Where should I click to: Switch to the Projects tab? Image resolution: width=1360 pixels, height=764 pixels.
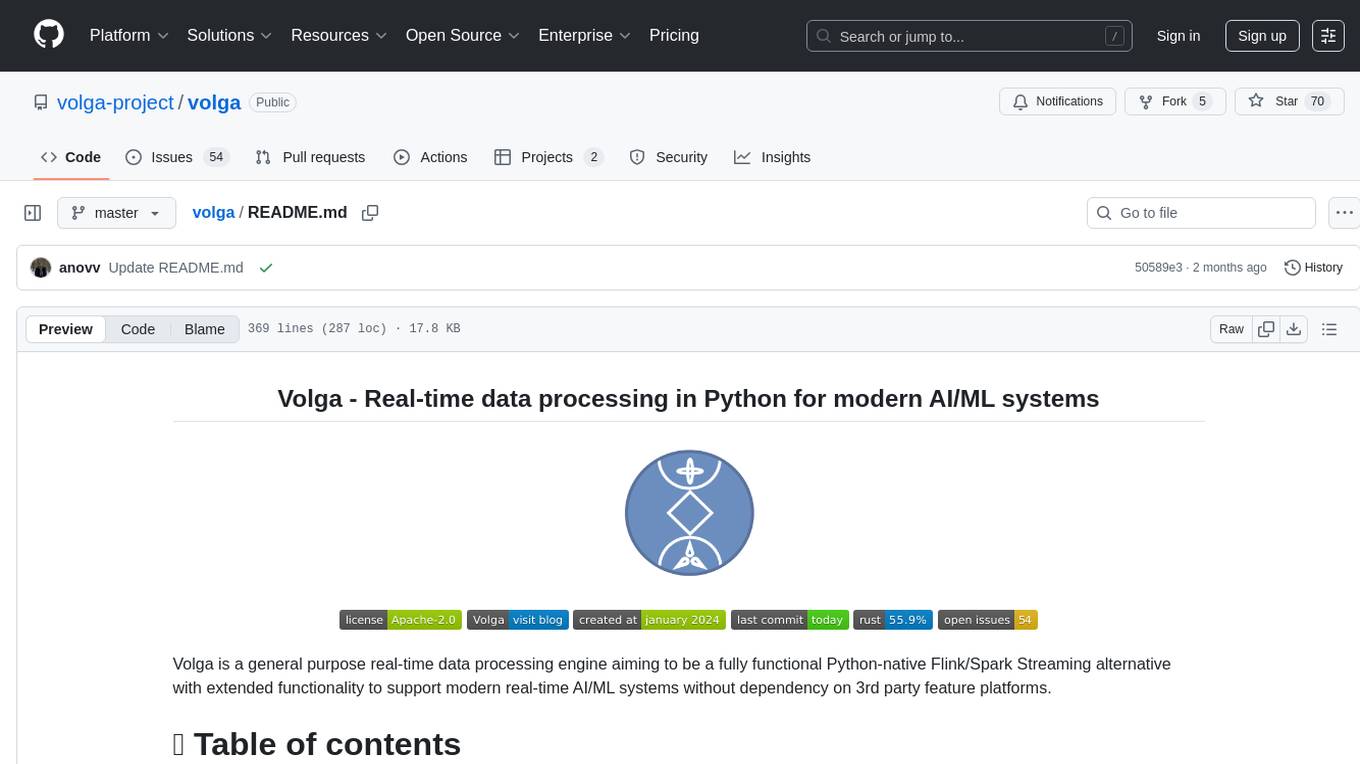pos(549,157)
